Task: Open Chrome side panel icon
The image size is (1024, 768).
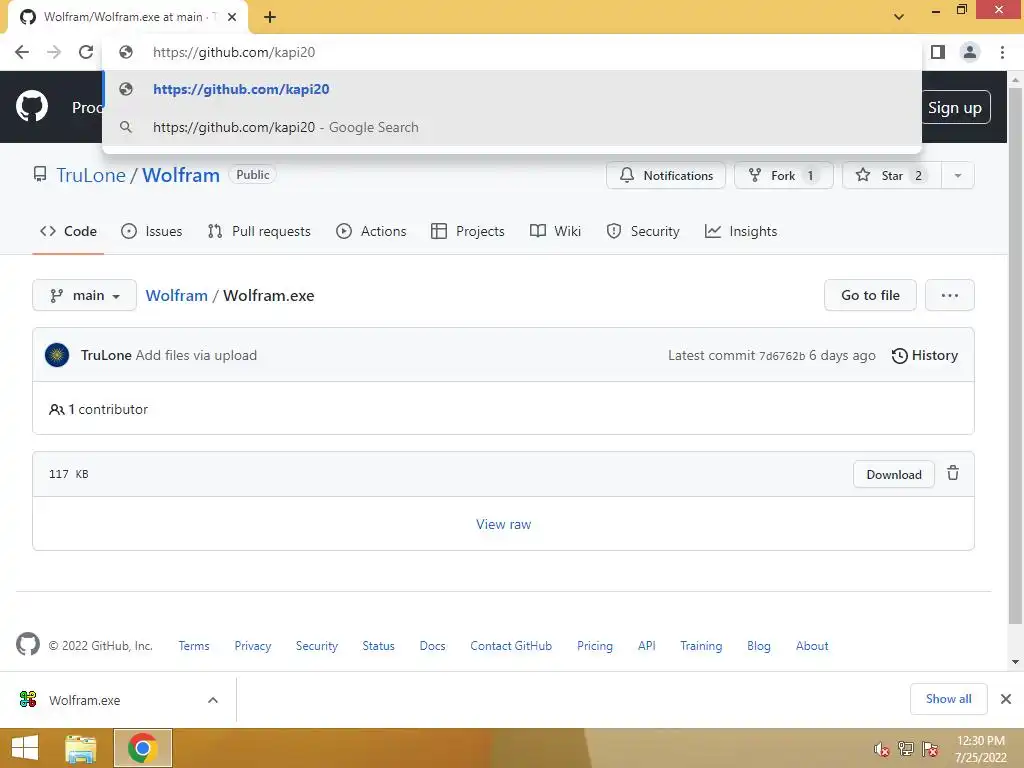Action: [938, 52]
